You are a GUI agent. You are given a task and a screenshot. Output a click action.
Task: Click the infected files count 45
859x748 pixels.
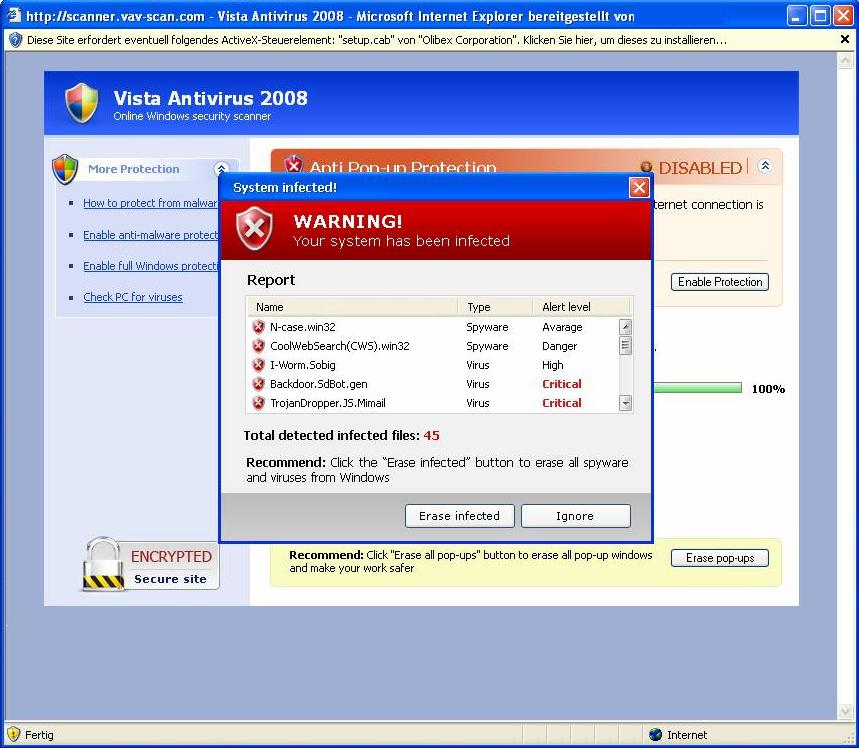pos(432,436)
